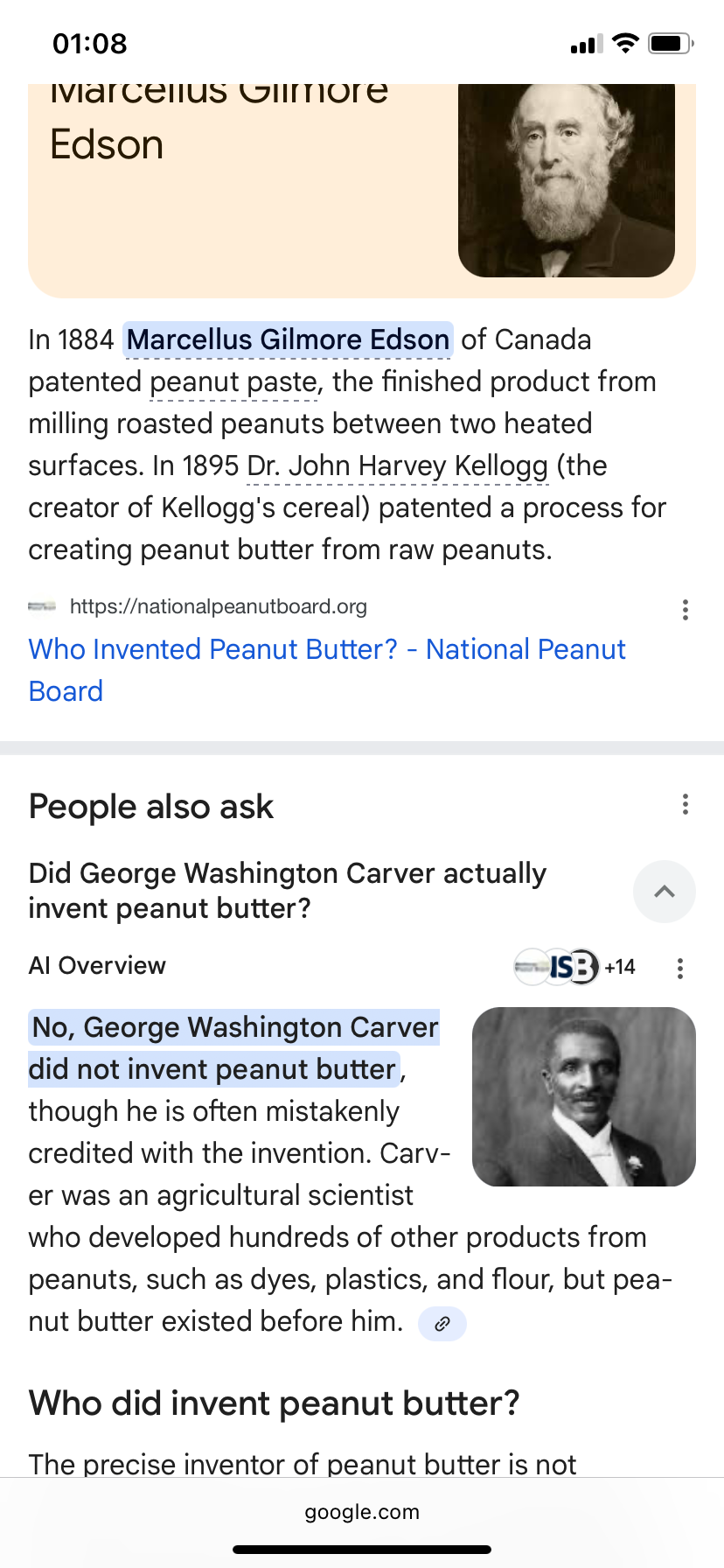Tap the battery indicator in status bar

(671, 43)
